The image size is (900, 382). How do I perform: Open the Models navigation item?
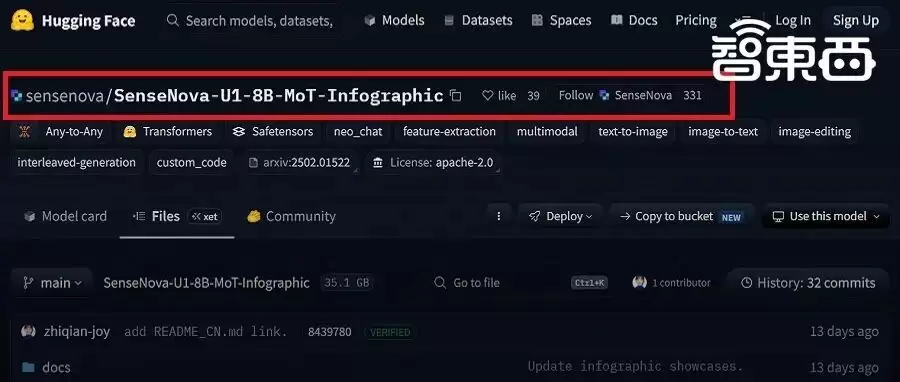394,21
